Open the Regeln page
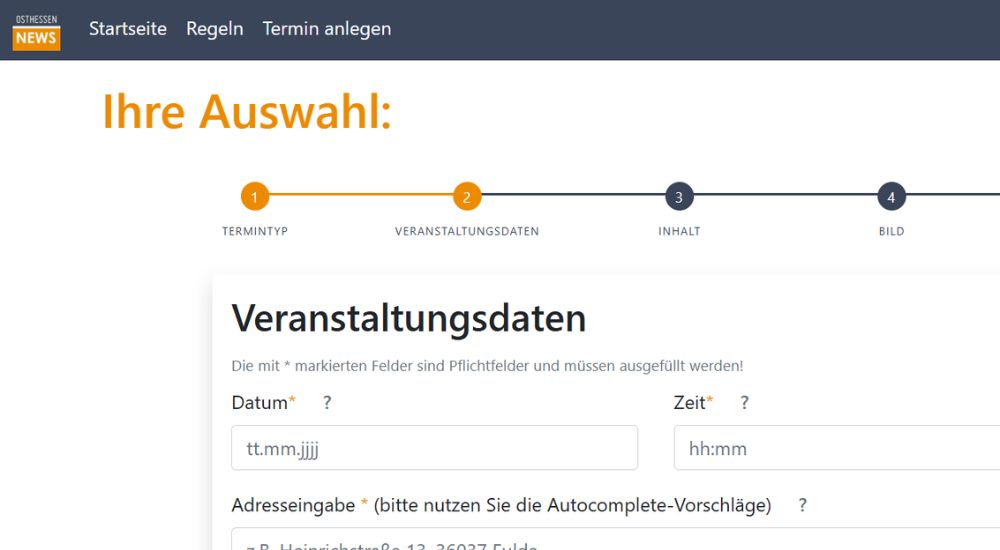 [214, 29]
